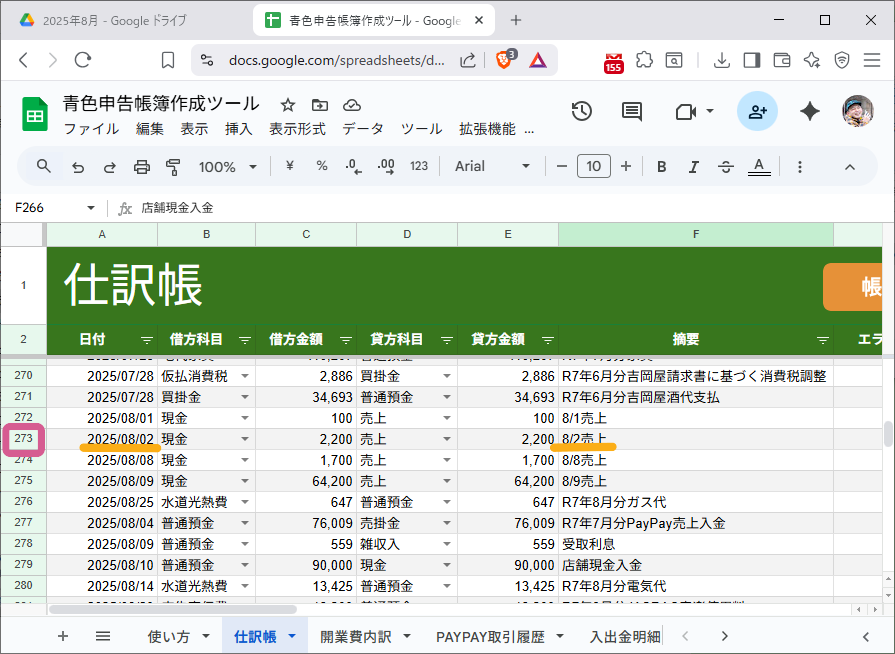
Task: Open the text color picker
Action: click(758, 166)
